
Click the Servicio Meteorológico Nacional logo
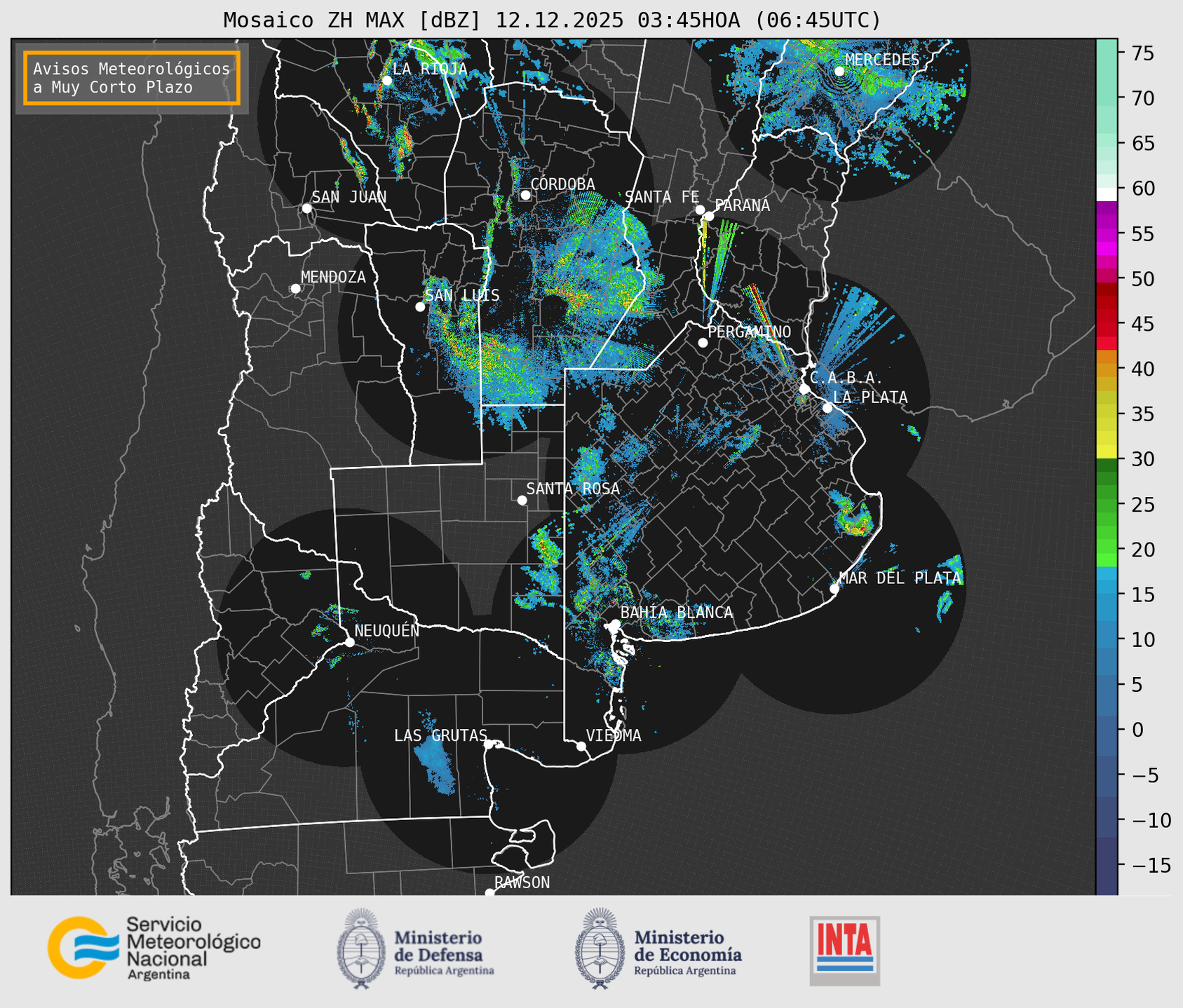154,948
